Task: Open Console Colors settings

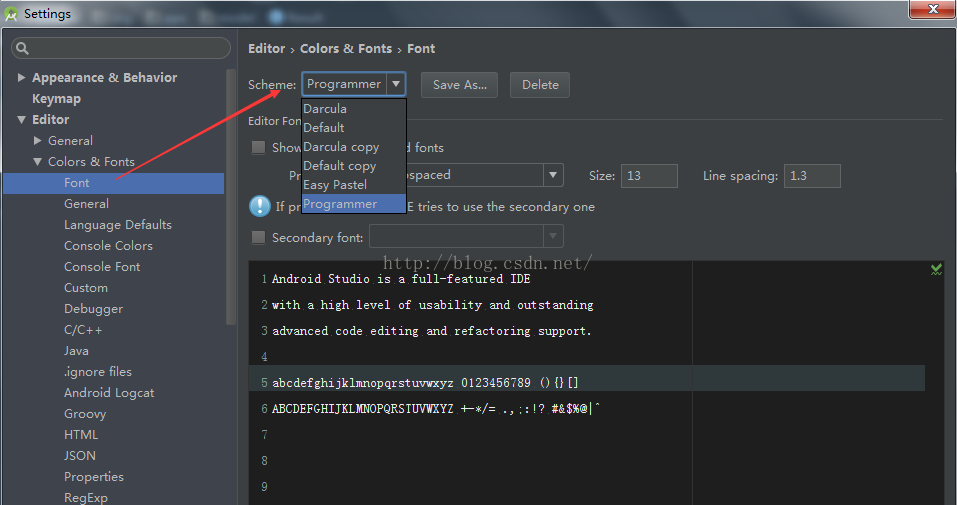Action: coord(108,245)
